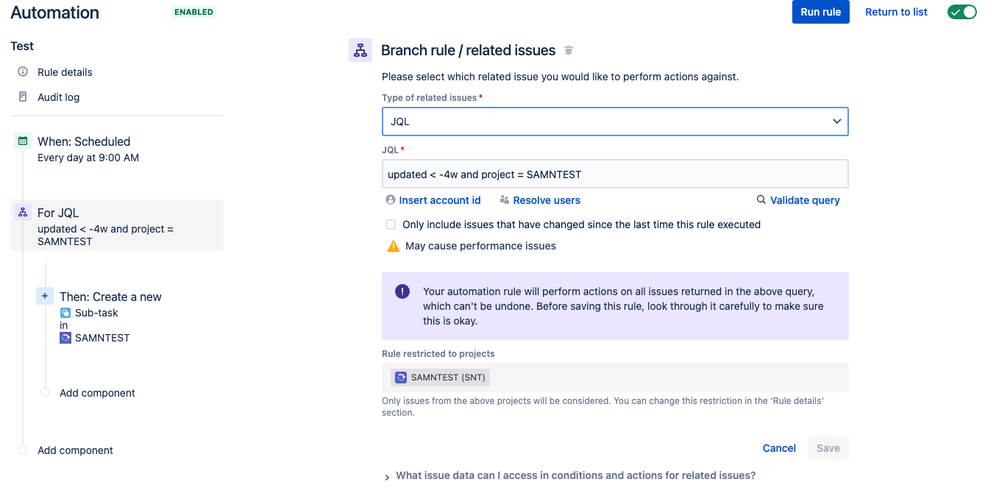Click Validate query link
999x499 pixels.
click(x=805, y=200)
